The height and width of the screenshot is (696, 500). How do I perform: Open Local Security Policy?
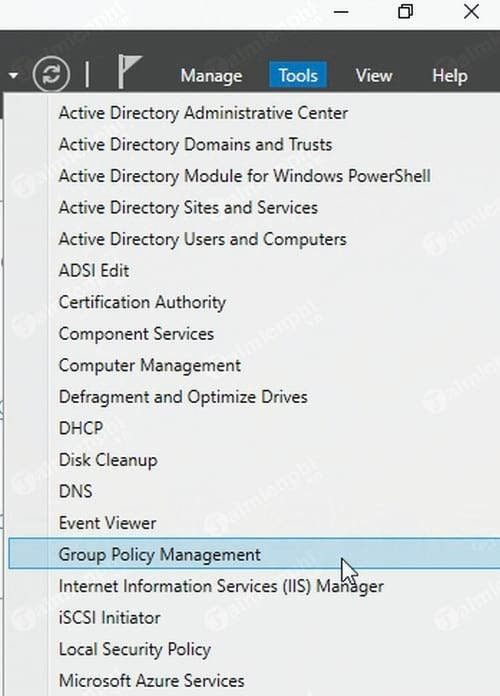pos(135,649)
